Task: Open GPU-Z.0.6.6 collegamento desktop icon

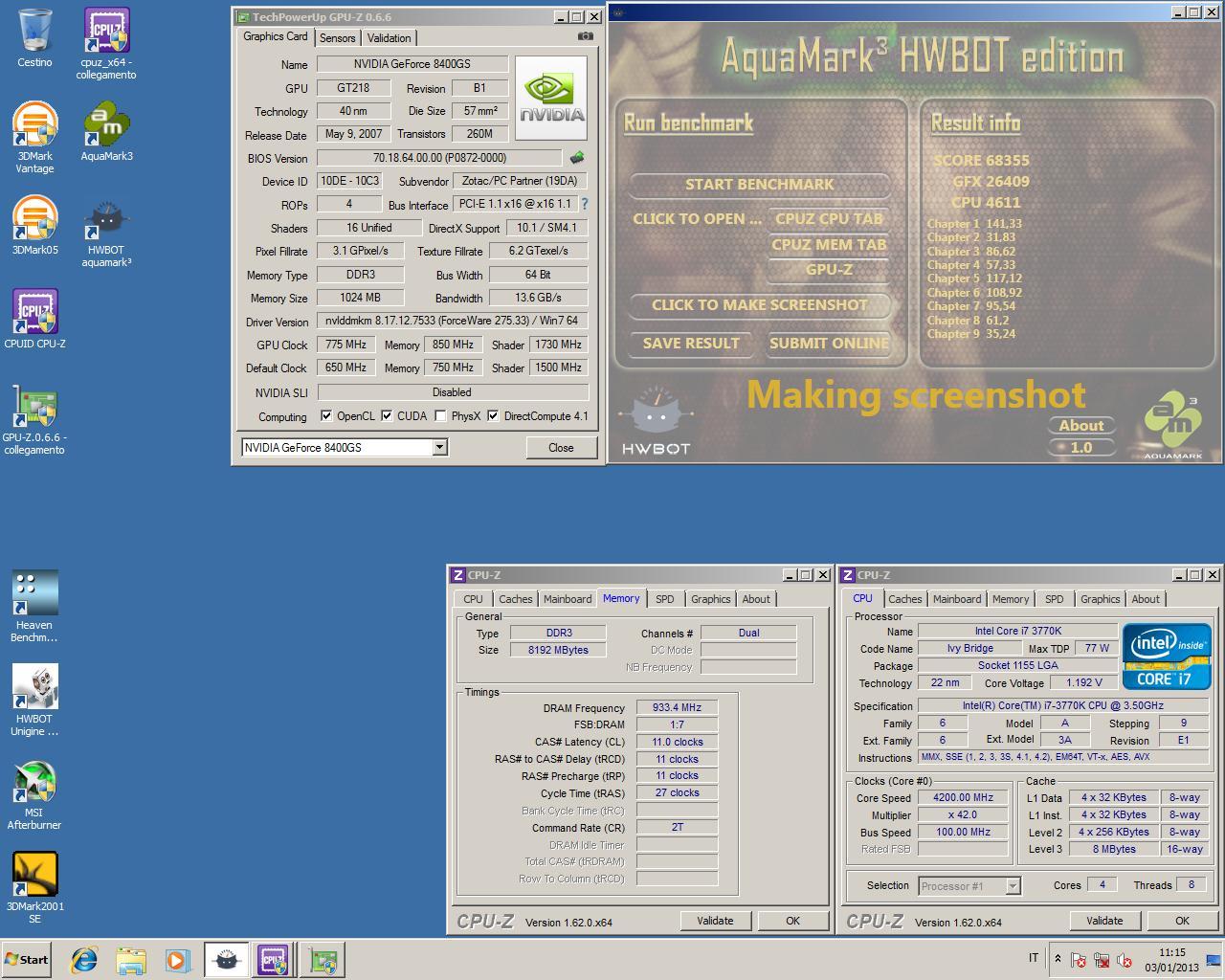Action: click(34, 419)
